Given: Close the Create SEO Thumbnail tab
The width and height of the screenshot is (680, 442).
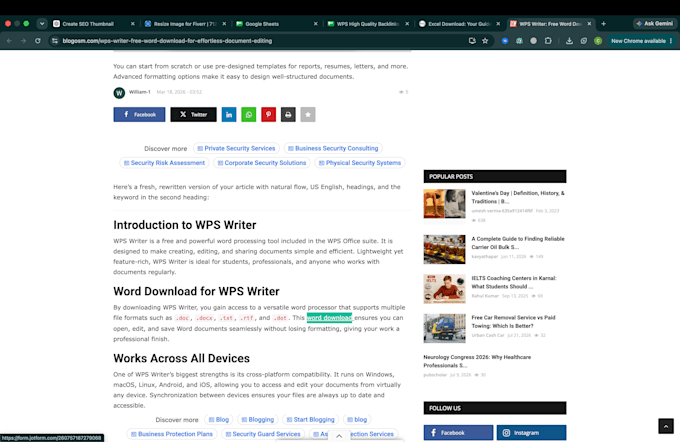Looking at the screenshot, I should click(x=133, y=24).
